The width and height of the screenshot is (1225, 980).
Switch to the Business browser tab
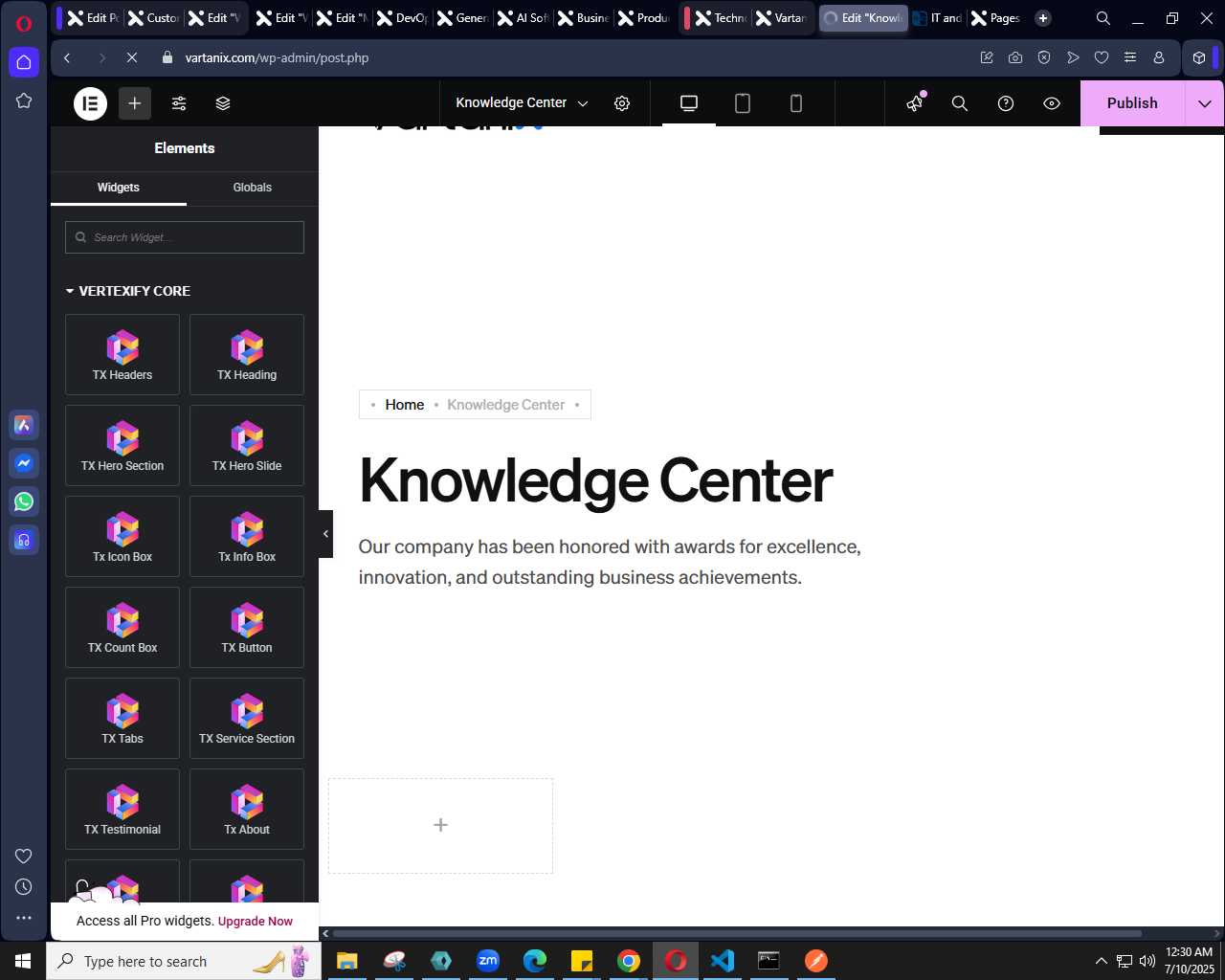point(584,18)
